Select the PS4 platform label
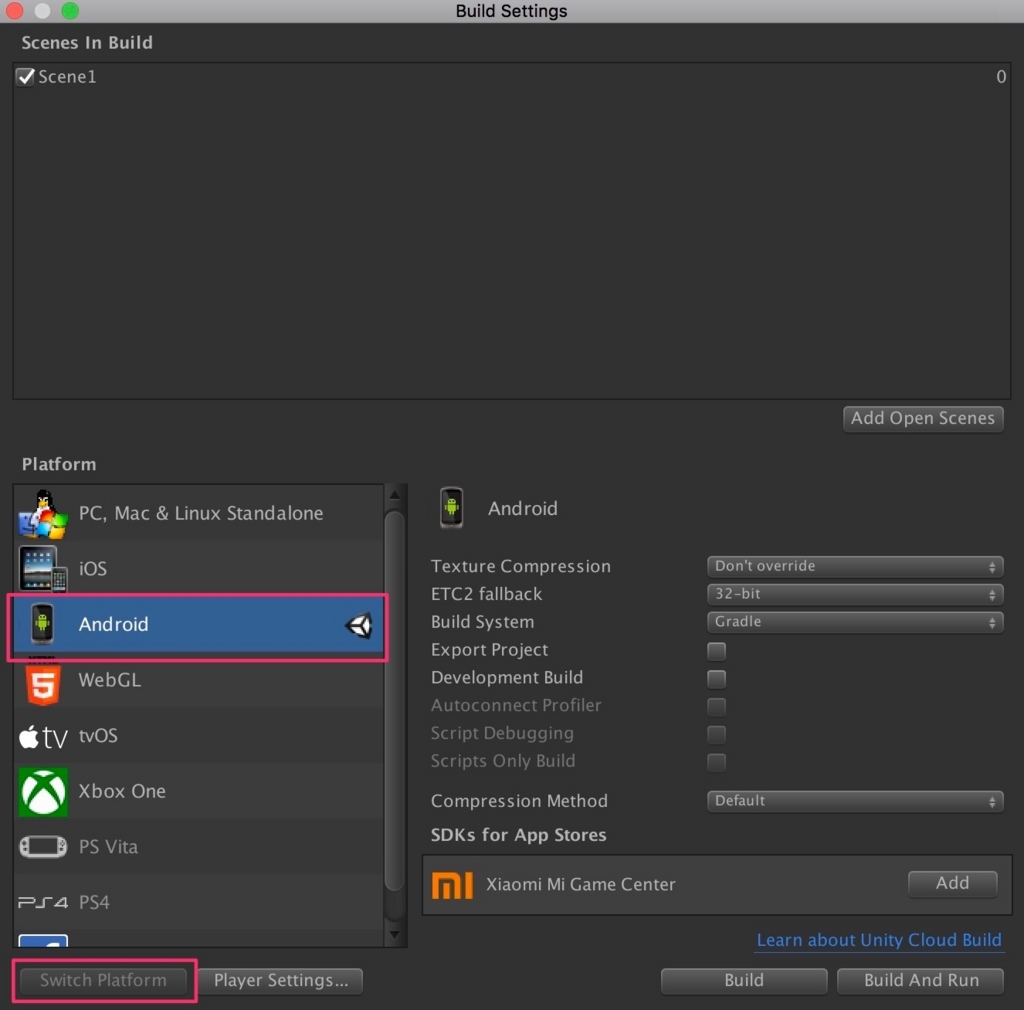The image size is (1024, 1010). [x=94, y=902]
